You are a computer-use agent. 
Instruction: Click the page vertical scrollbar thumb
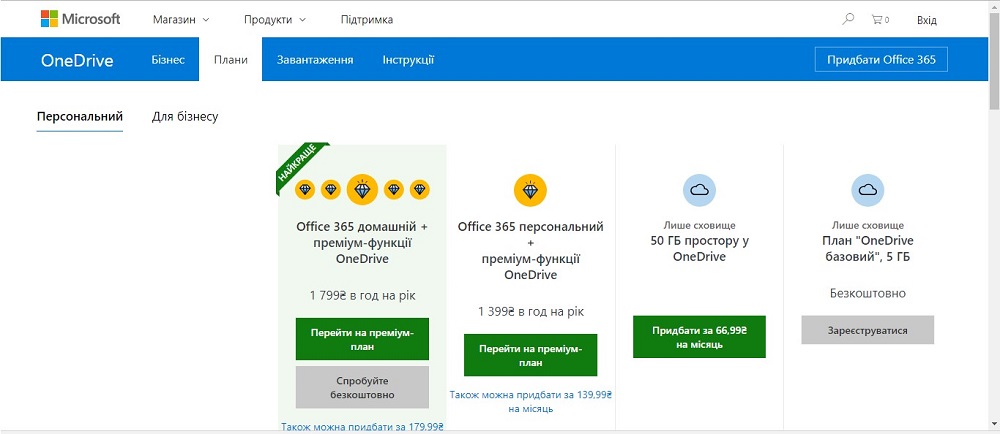pos(994,62)
